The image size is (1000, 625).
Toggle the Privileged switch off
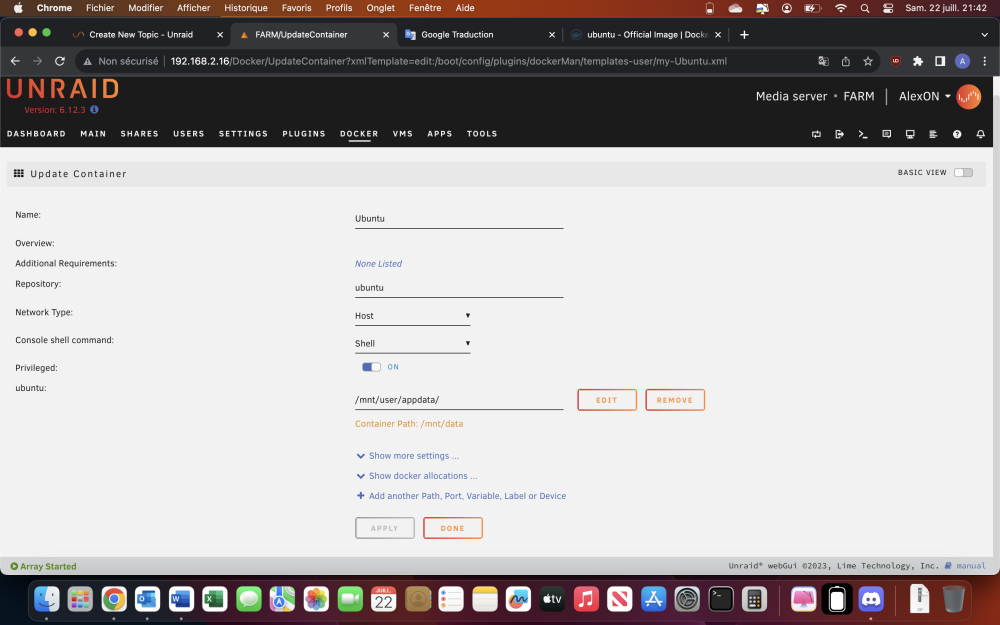coord(371,367)
